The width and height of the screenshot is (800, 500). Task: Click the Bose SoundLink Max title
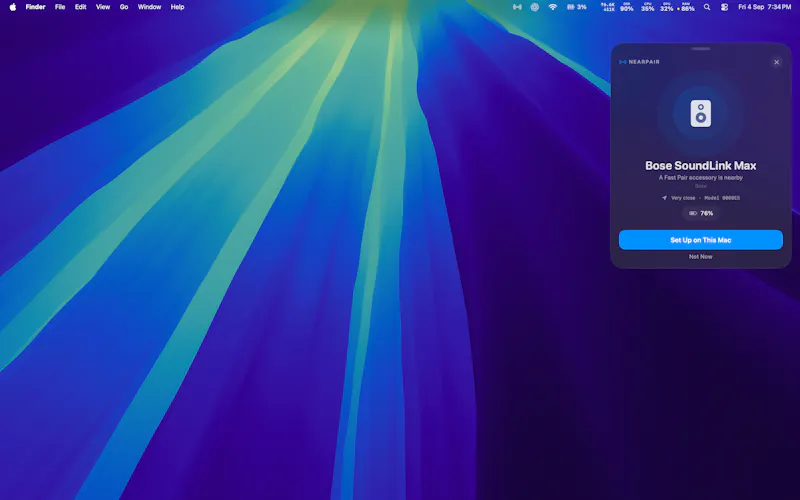pyautogui.click(x=701, y=165)
